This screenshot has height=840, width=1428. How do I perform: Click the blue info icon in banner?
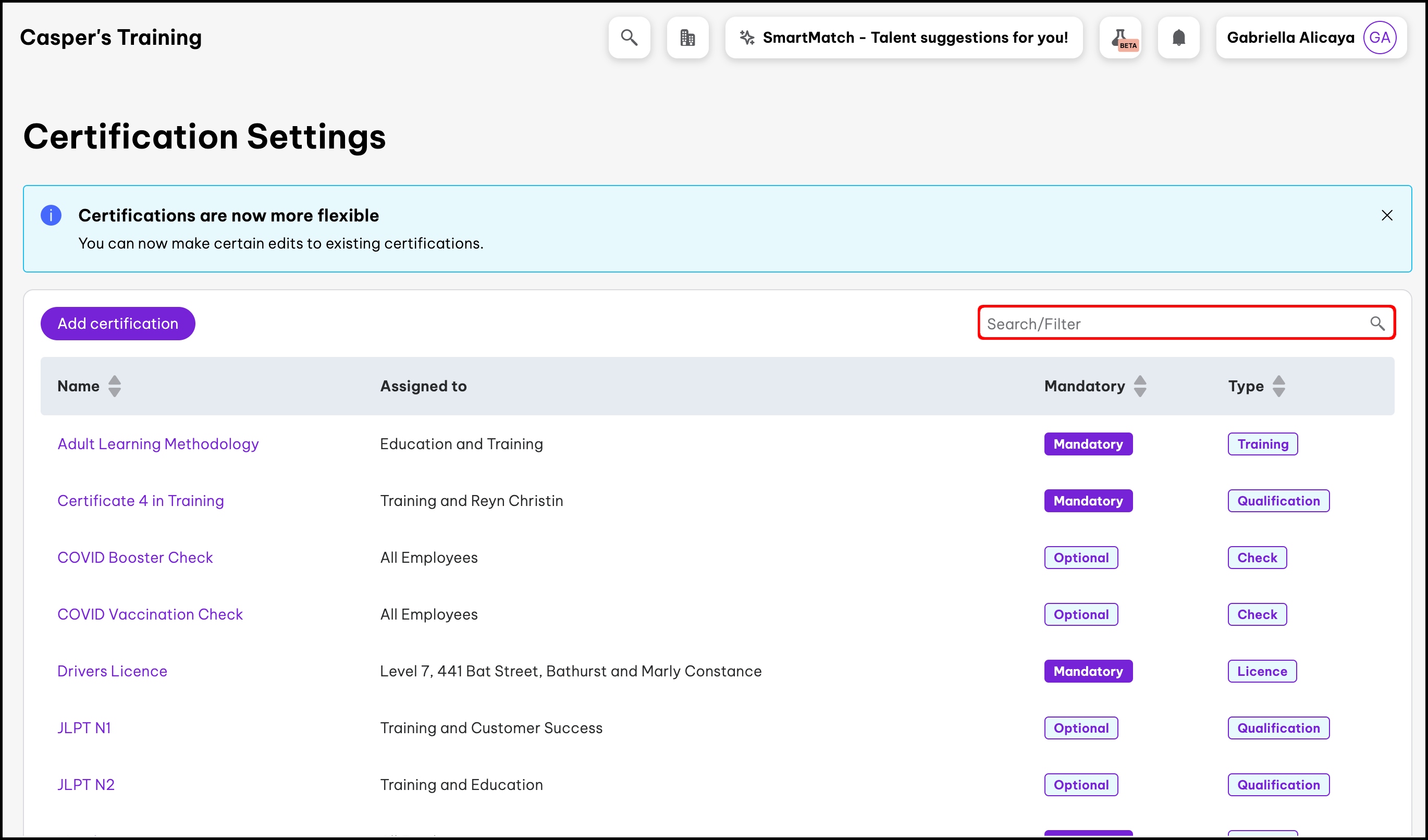51,215
